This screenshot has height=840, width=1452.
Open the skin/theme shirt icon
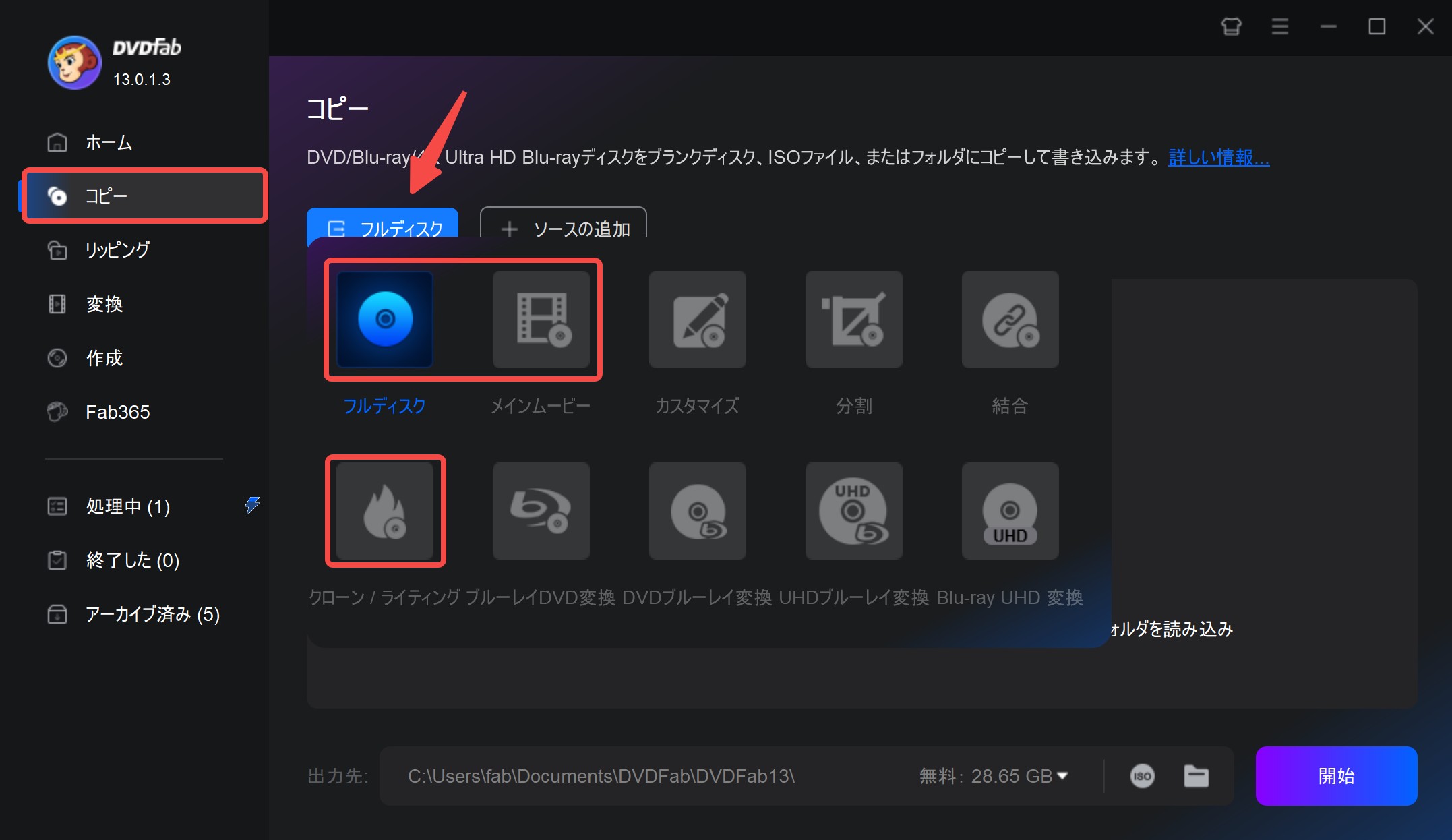[x=1232, y=26]
